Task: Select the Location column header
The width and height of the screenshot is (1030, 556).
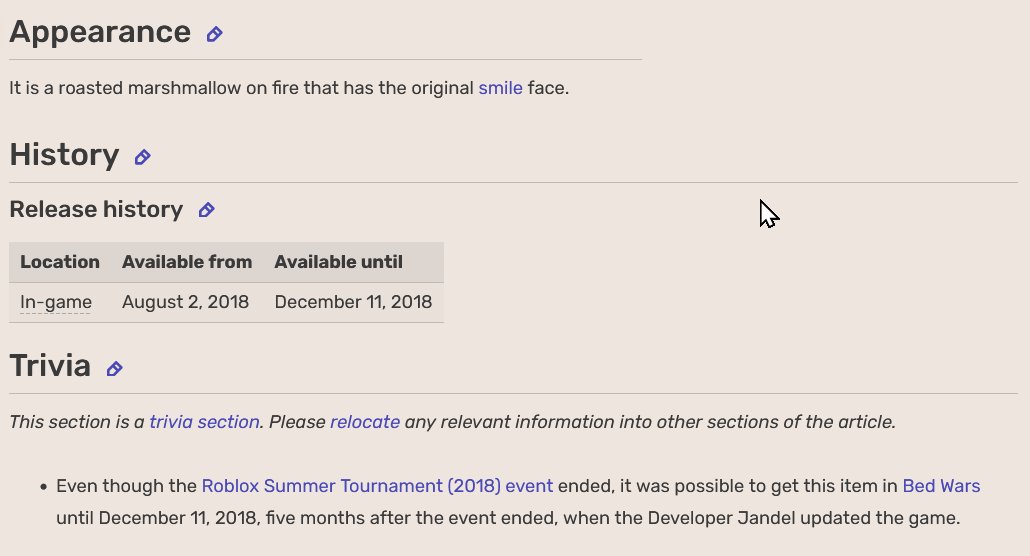Action: (x=60, y=262)
